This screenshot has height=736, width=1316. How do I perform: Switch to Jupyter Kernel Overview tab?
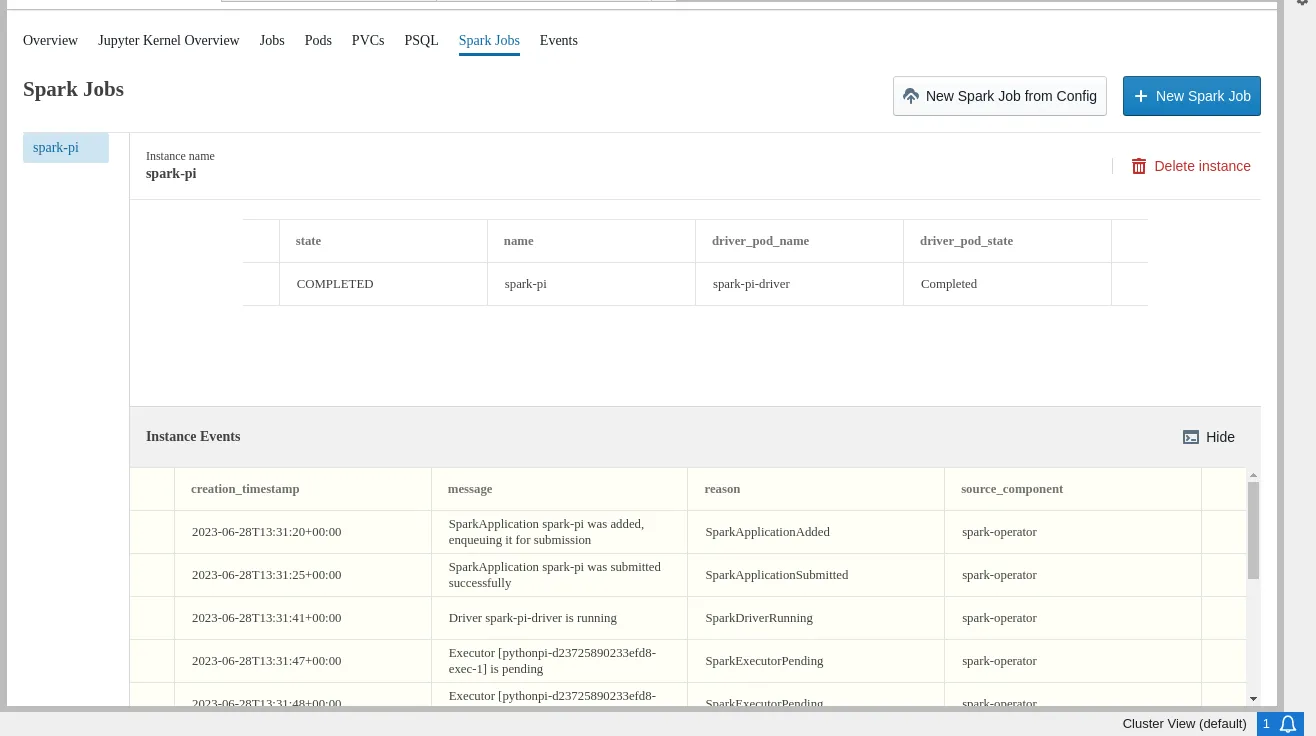coord(169,41)
